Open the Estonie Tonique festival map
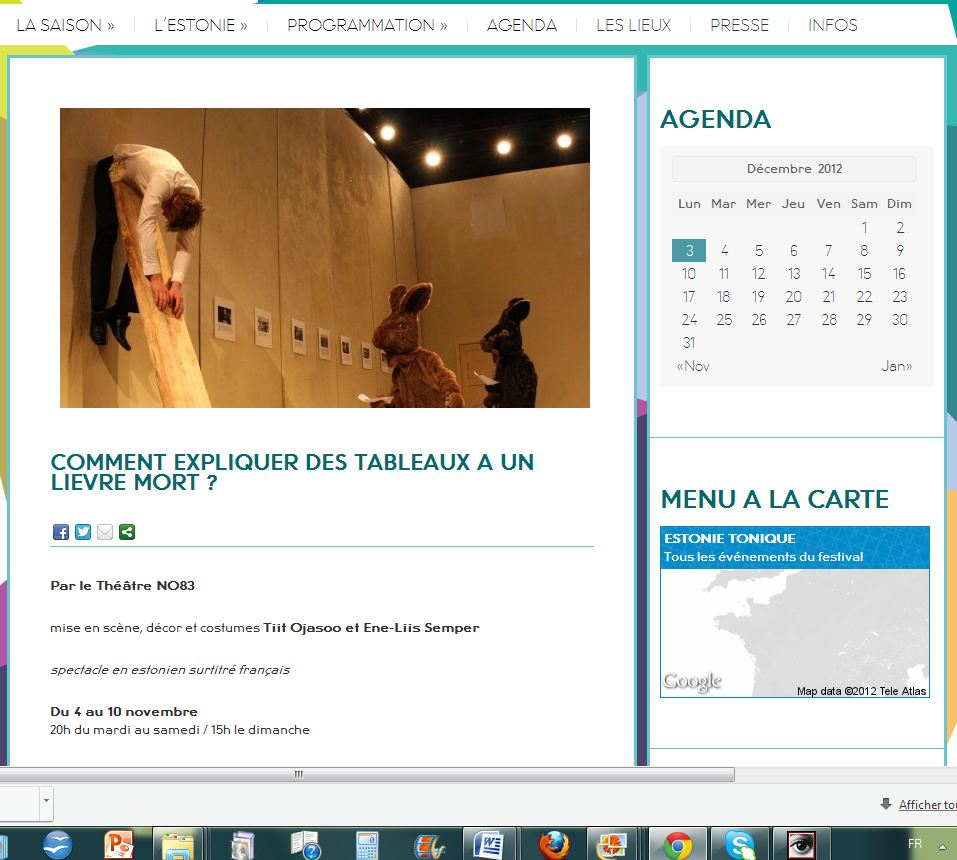 (x=795, y=612)
